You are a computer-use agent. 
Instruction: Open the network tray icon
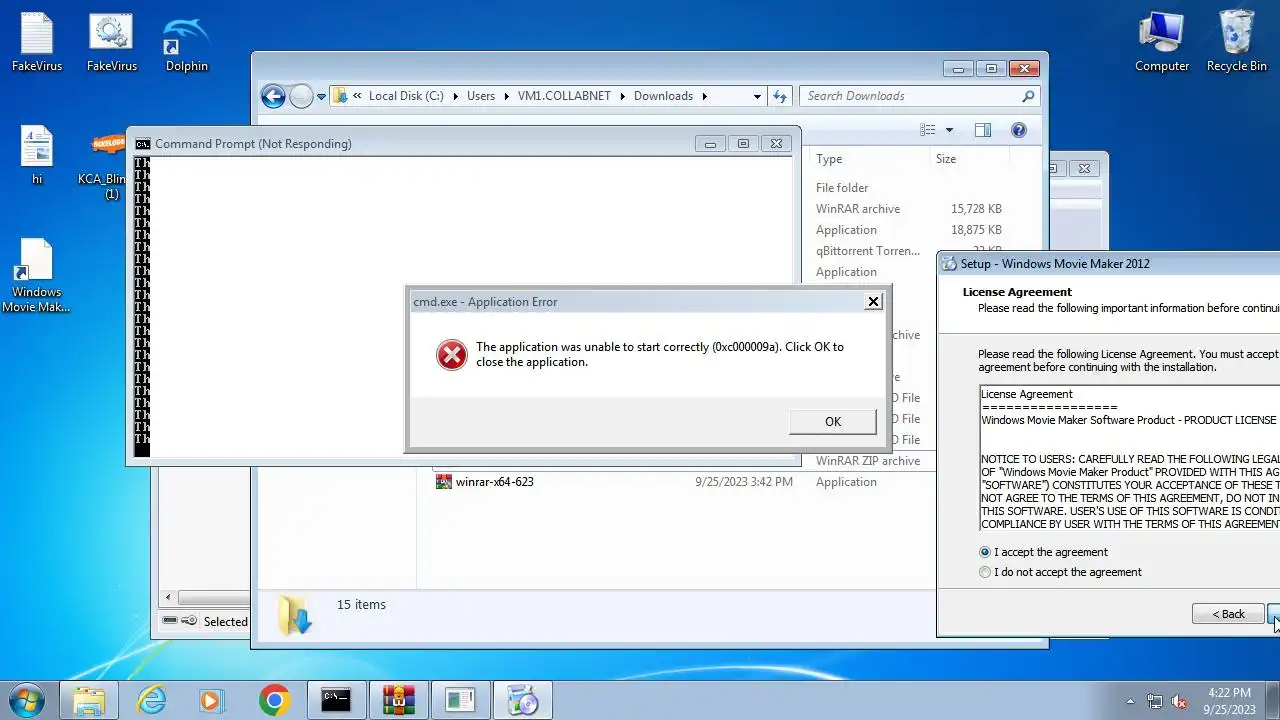coord(1155,701)
